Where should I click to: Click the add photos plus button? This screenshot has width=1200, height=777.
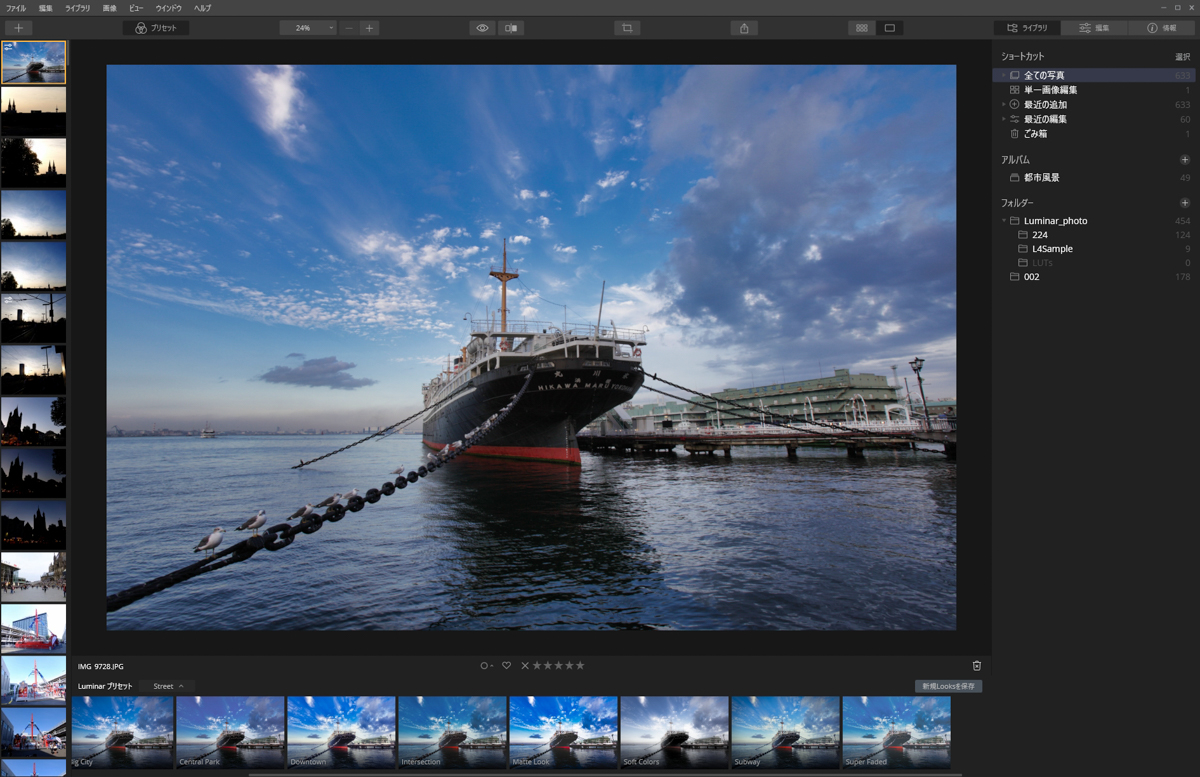pyautogui.click(x=18, y=28)
